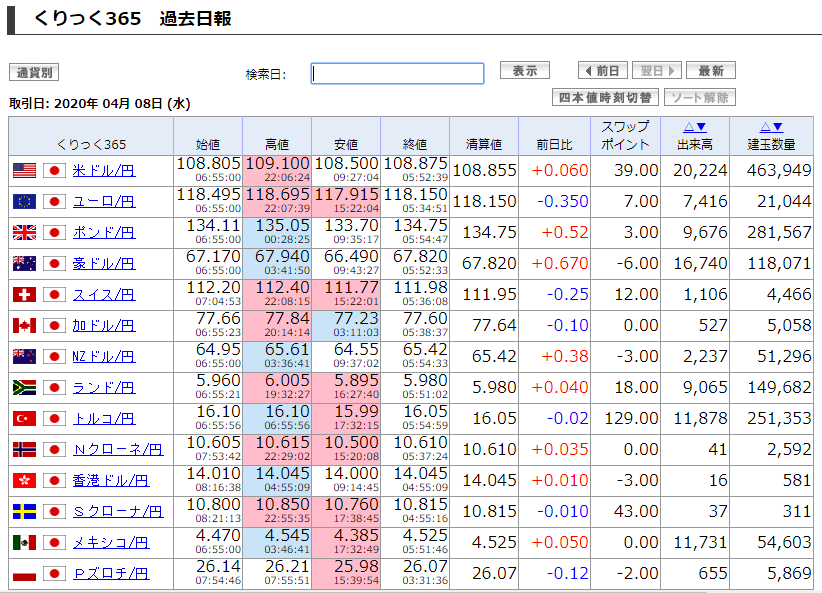Click the South African flag icon
The image size is (822, 593).
coord(24,387)
